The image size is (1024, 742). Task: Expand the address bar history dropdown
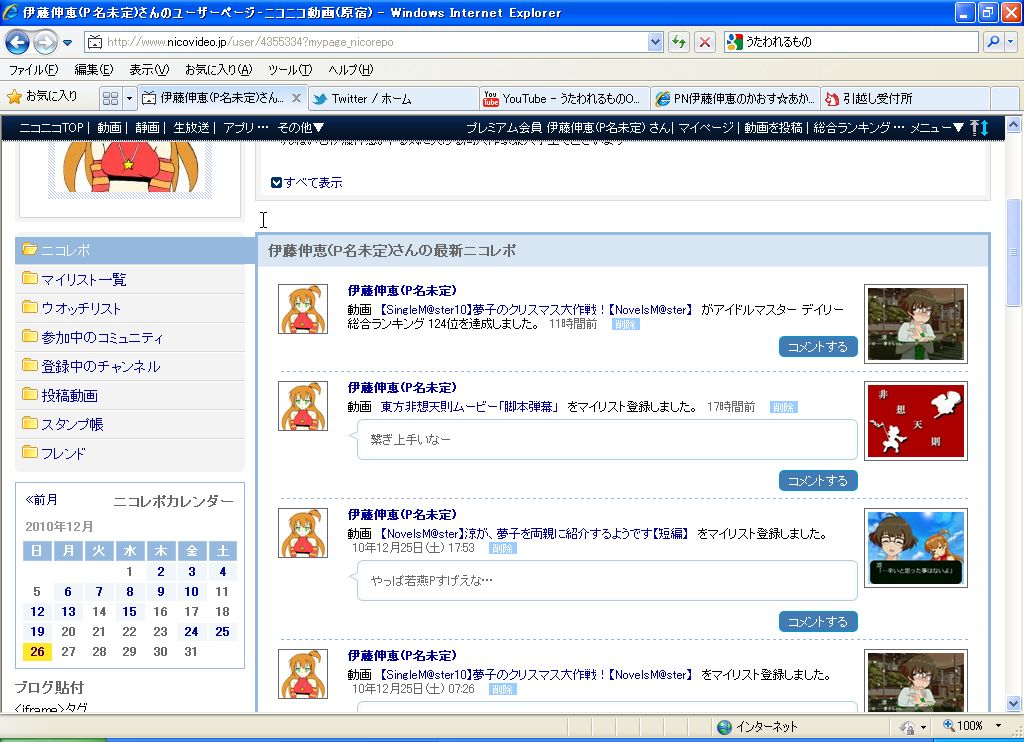655,42
